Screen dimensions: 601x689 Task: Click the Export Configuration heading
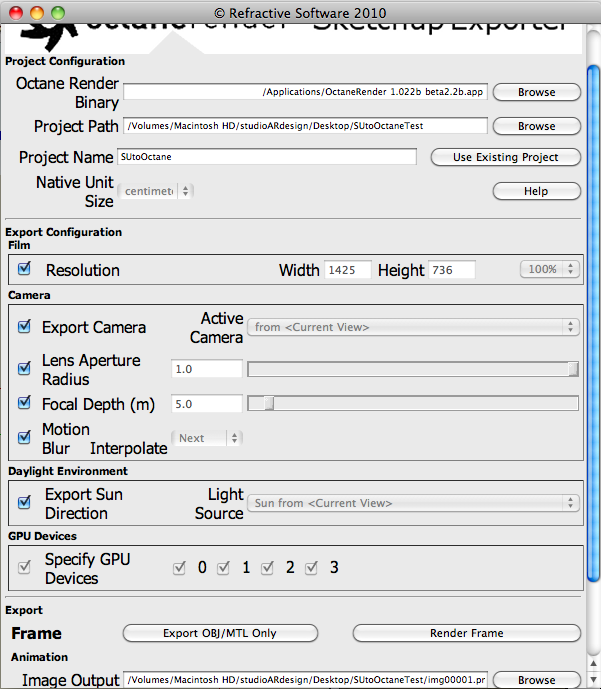point(64,232)
